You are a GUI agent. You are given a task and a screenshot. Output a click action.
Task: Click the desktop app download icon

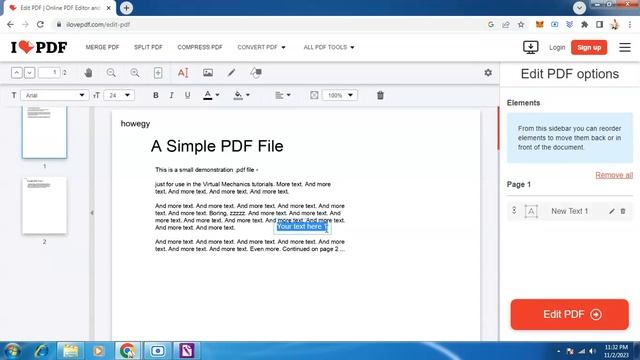531,47
